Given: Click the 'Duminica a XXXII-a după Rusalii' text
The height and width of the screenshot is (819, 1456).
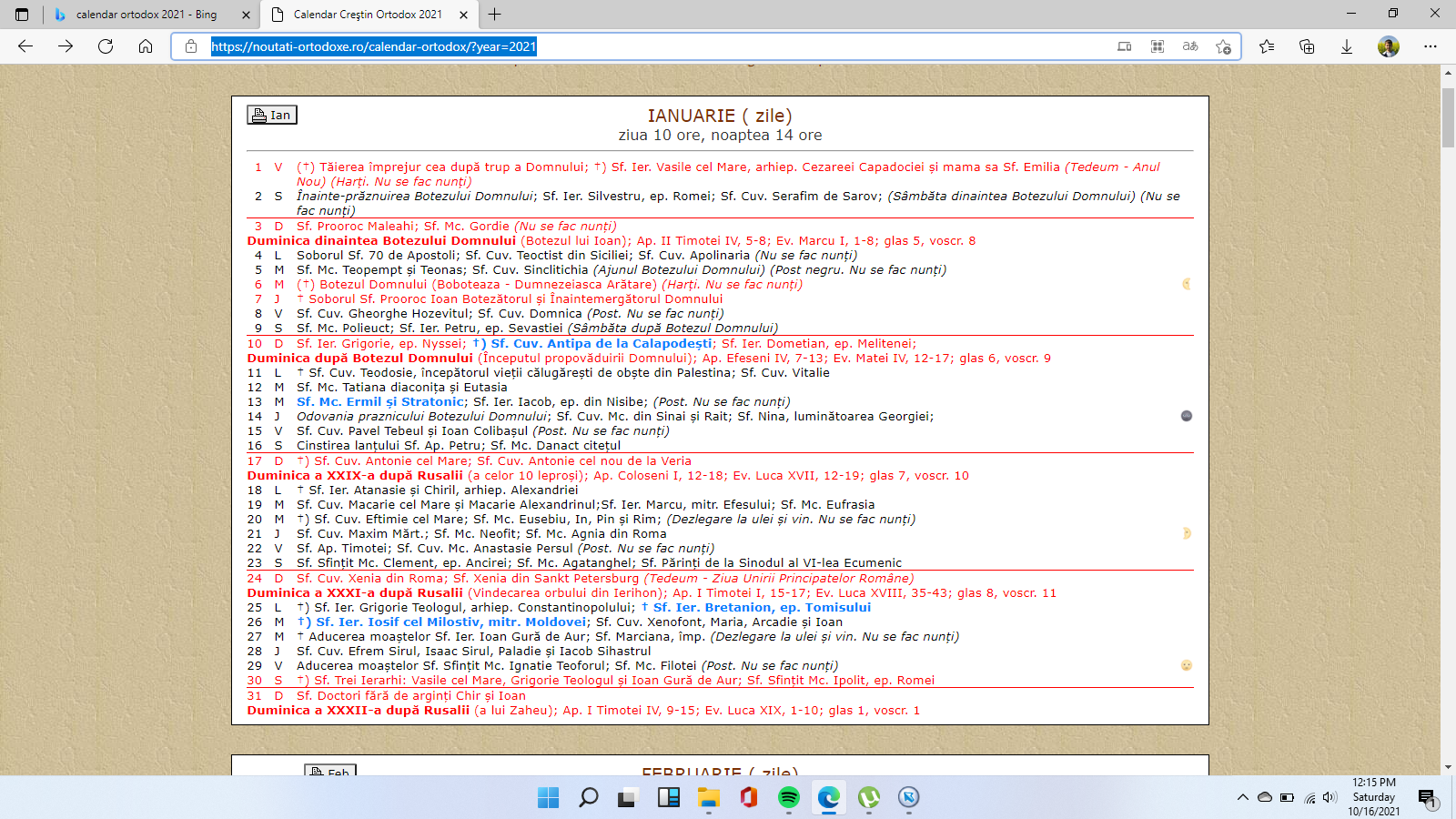Looking at the screenshot, I should click(359, 710).
